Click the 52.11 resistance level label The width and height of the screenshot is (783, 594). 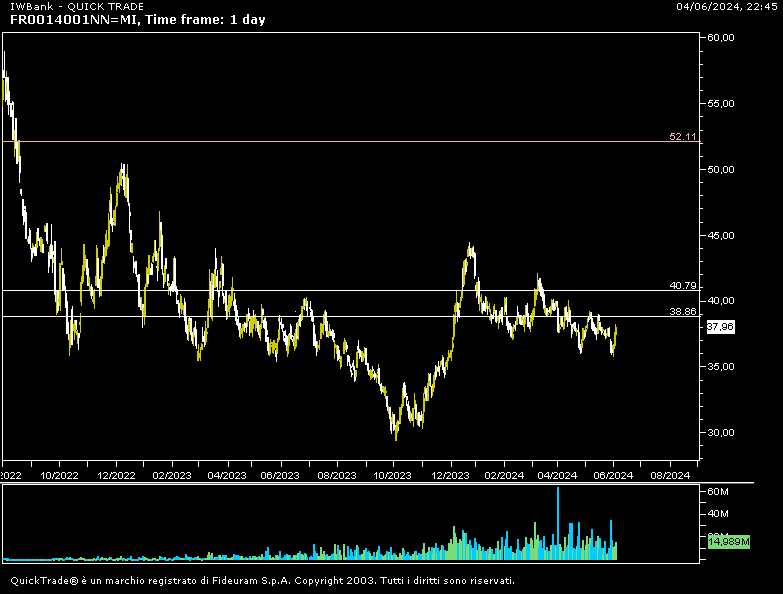[x=683, y=136]
